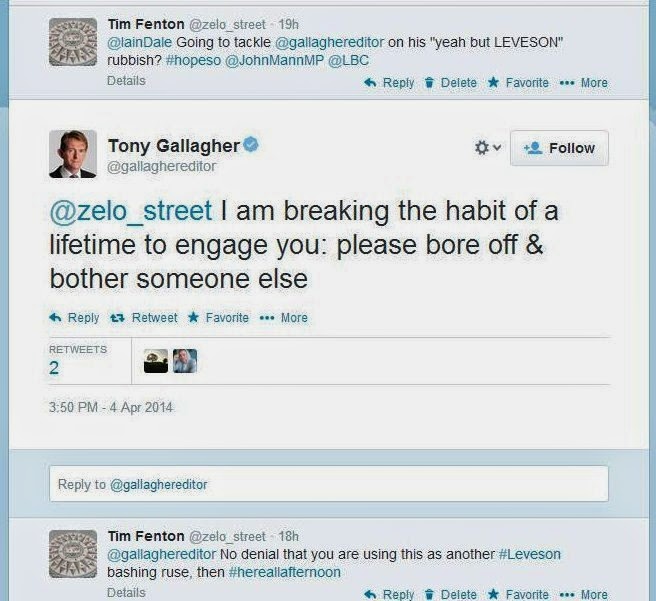
Task: Favorite Tony Gallagher's main tweet
Action: (218, 318)
